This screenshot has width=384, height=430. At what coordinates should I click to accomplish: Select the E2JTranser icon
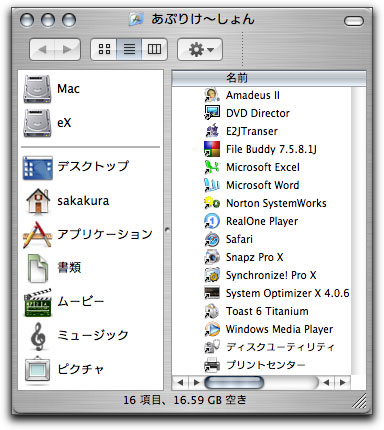click(212, 131)
